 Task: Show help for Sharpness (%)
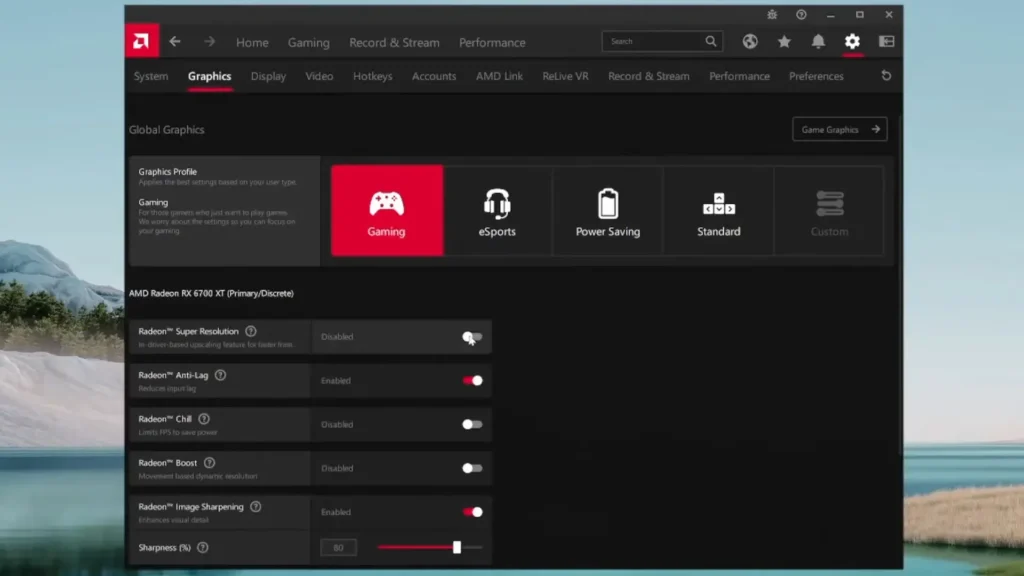pyautogui.click(x=202, y=547)
